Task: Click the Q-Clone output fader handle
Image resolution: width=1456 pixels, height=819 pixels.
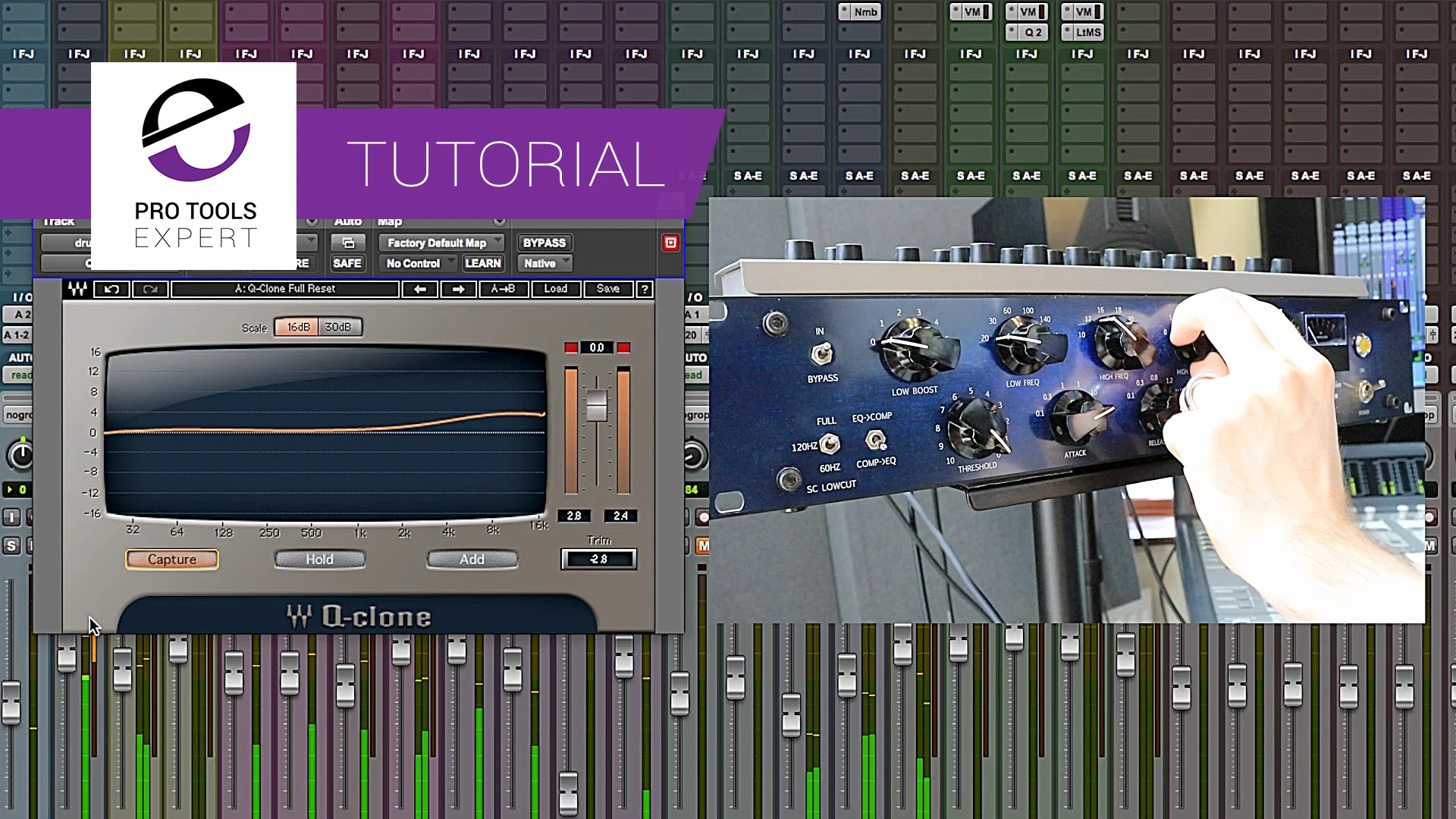Action: [x=597, y=405]
